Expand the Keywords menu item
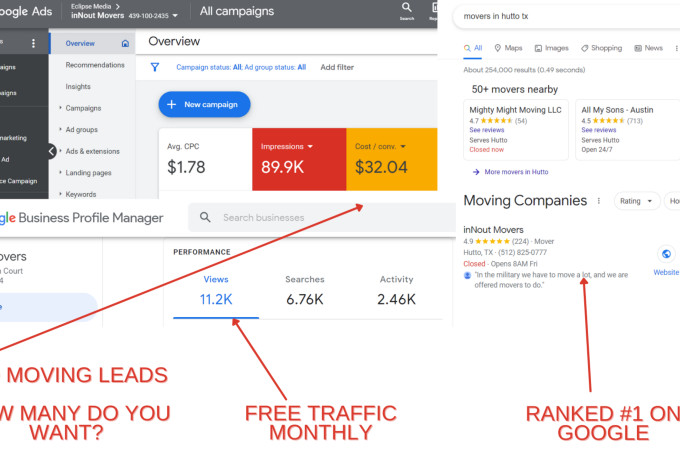 tap(61, 193)
